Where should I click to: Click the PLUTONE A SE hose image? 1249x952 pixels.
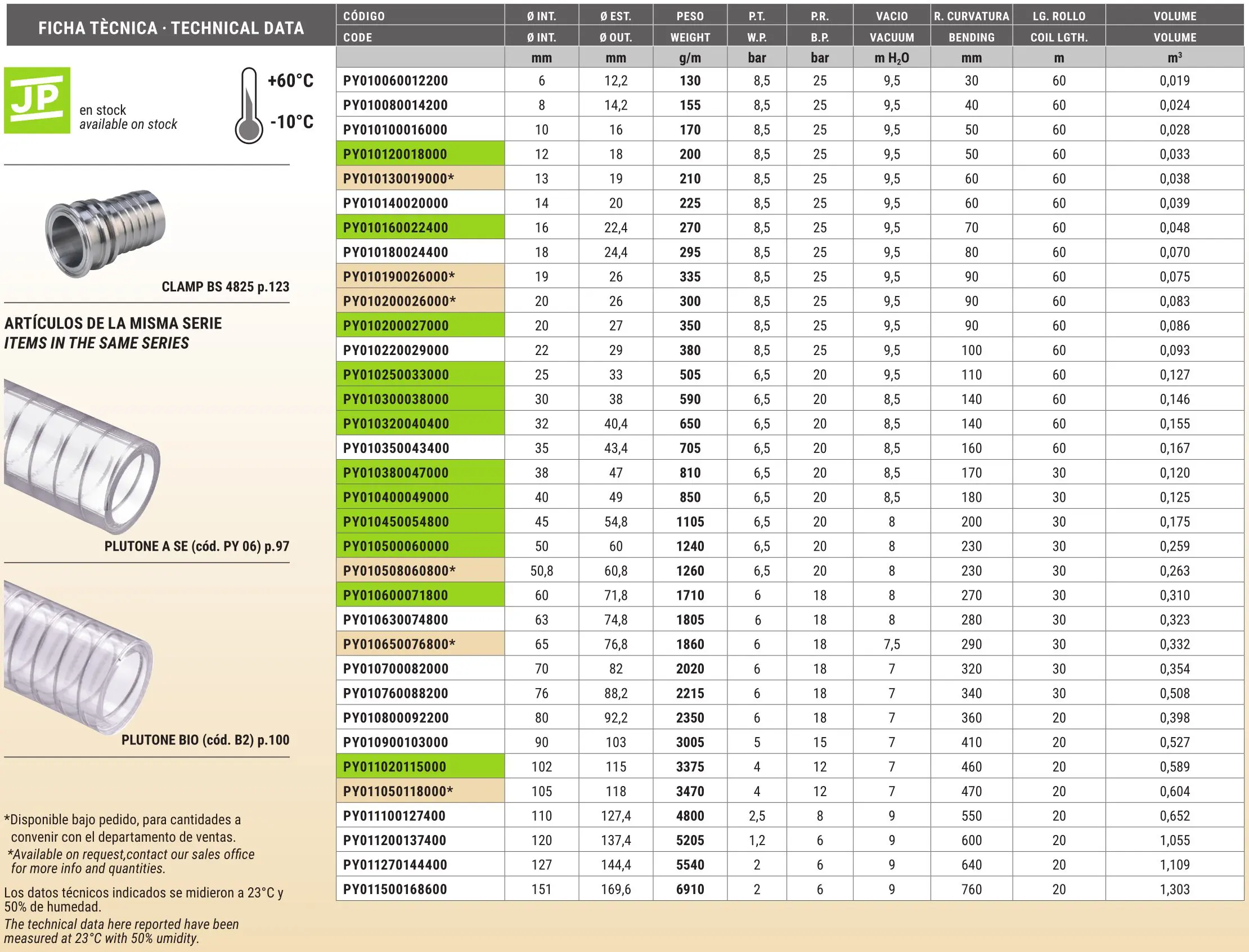tap(82, 457)
